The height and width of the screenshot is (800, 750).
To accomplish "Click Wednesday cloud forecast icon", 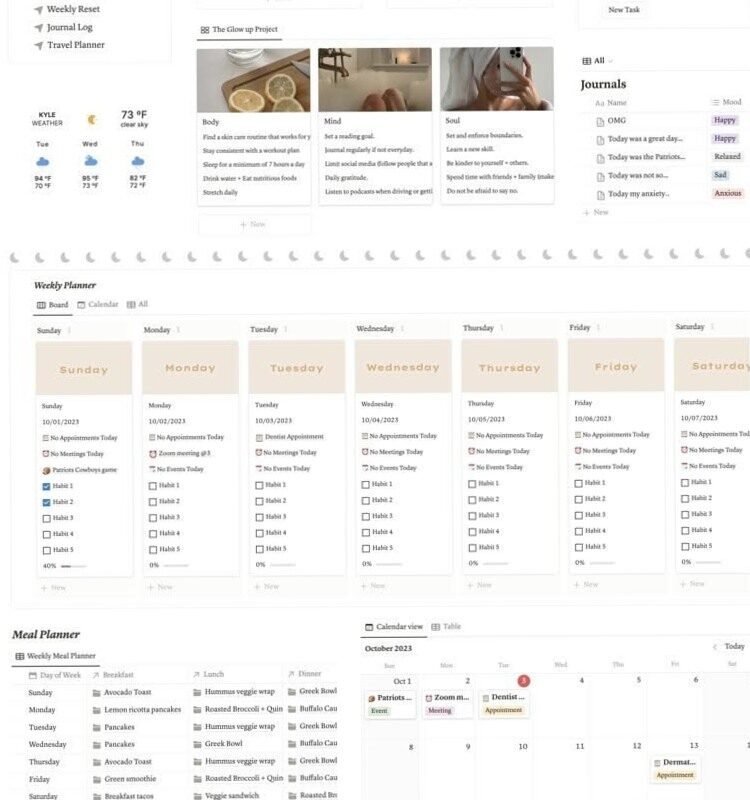I will click(90, 161).
